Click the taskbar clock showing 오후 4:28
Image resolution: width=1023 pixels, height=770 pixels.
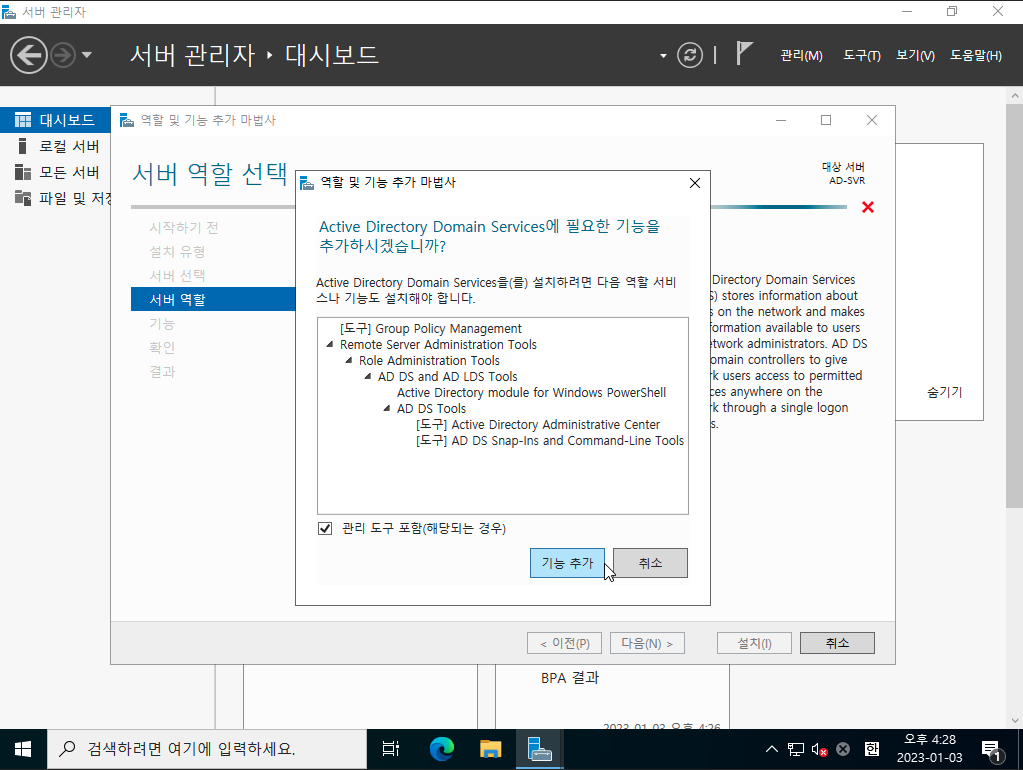click(929, 749)
